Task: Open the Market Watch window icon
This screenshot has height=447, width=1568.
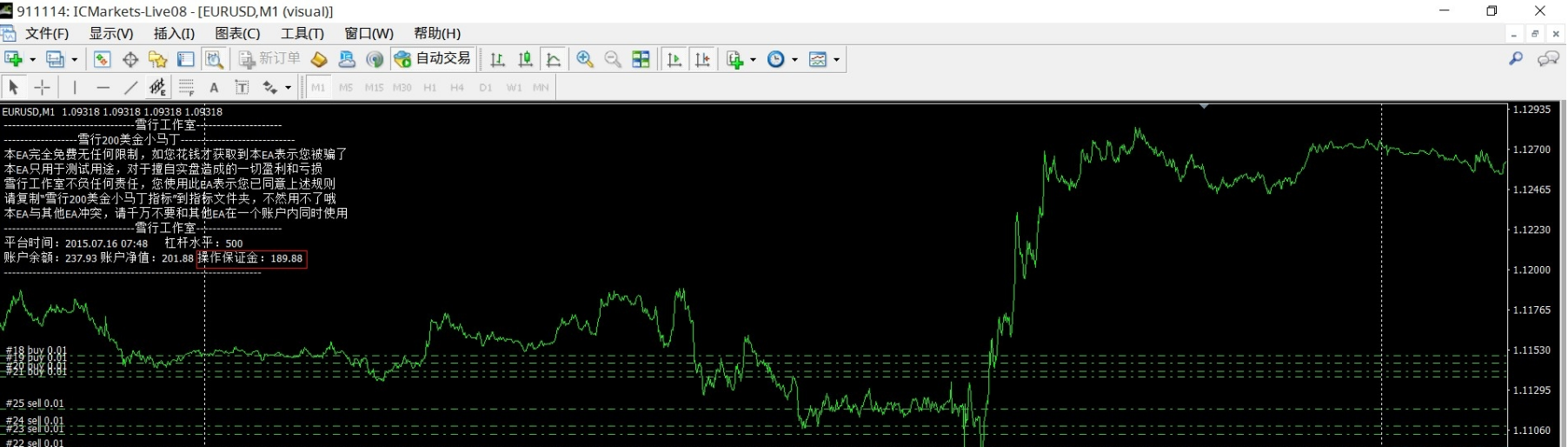Action: pyautogui.click(x=102, y=59)
